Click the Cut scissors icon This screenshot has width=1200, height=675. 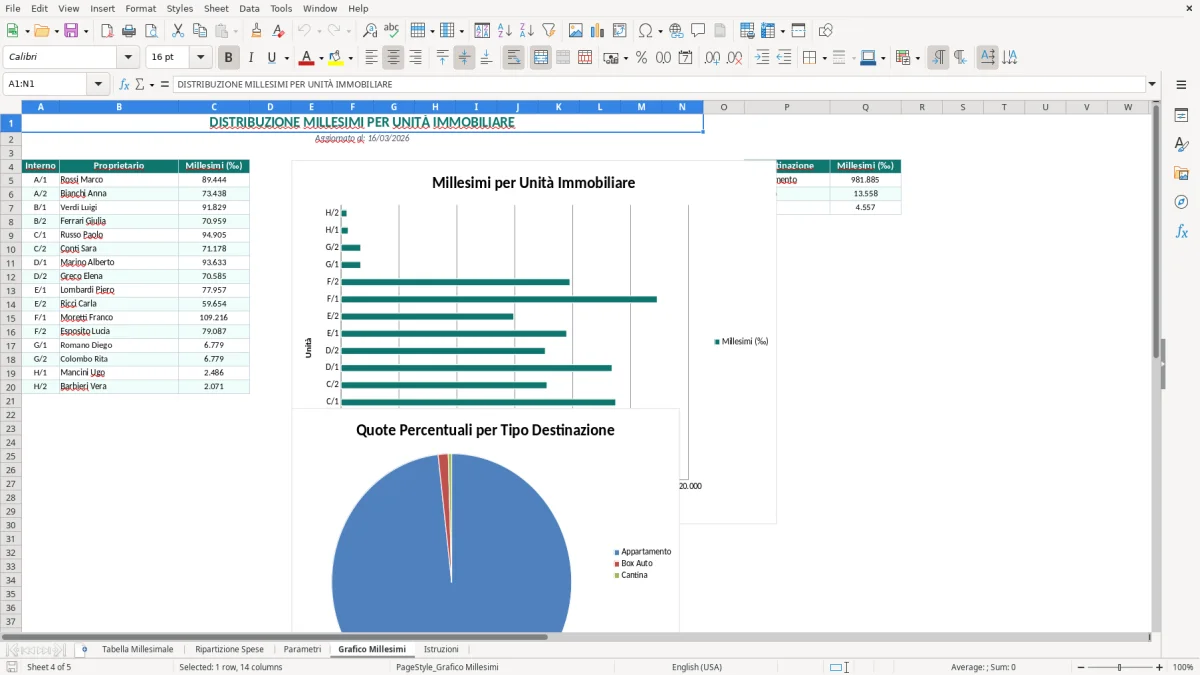pos(178,31)
